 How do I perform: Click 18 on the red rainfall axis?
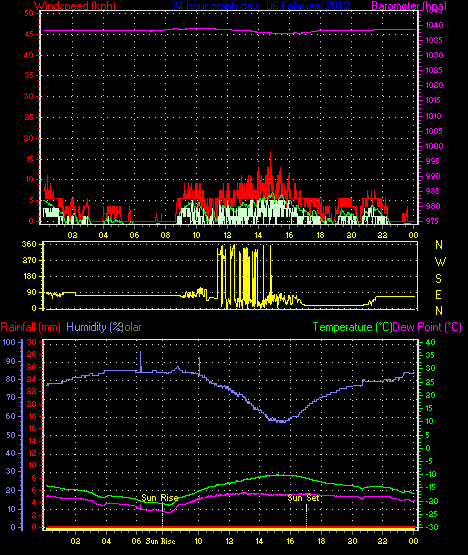(32, 416)
